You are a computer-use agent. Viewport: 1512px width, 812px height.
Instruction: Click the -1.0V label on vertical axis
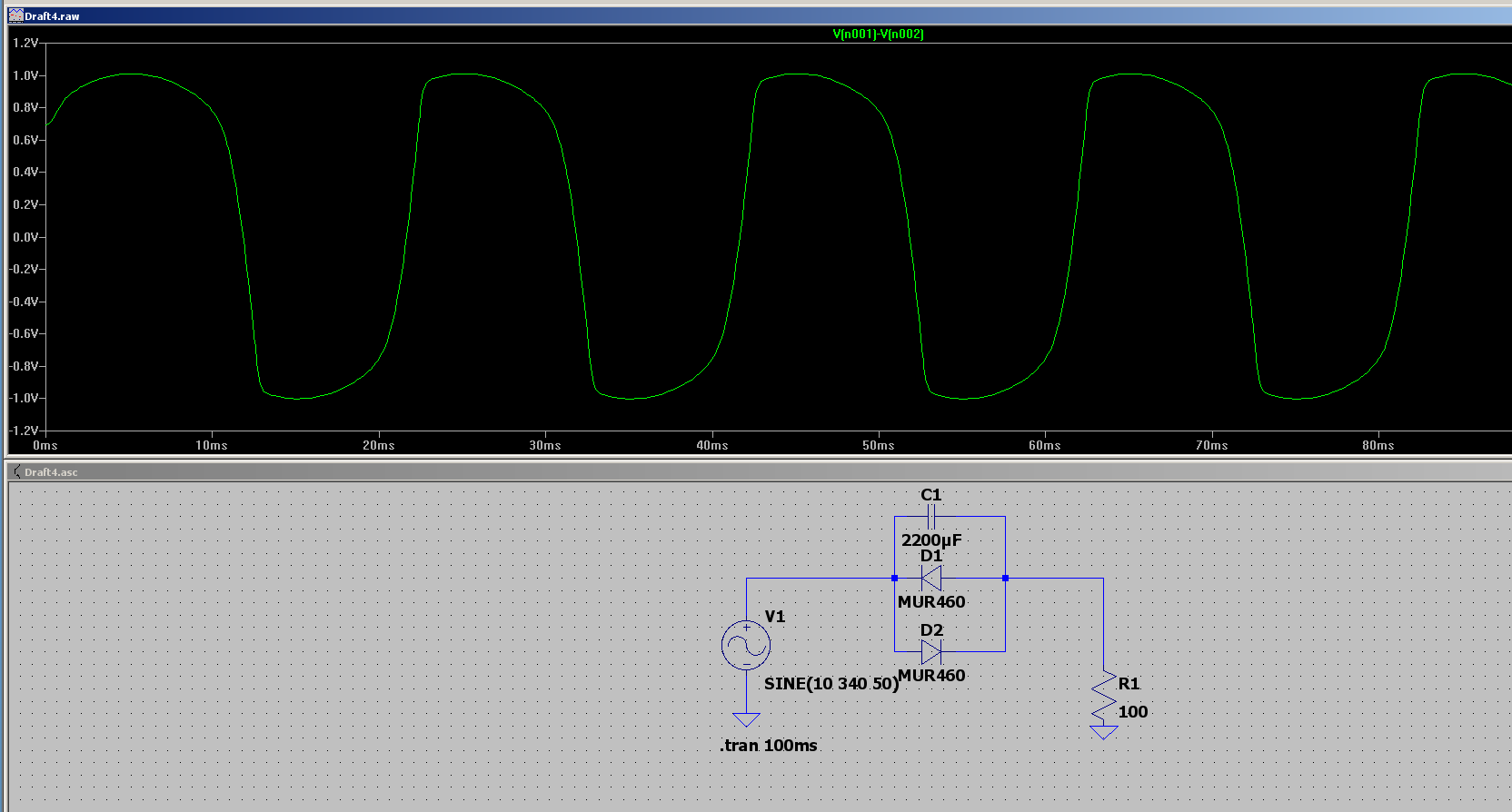tap(24, 398)
